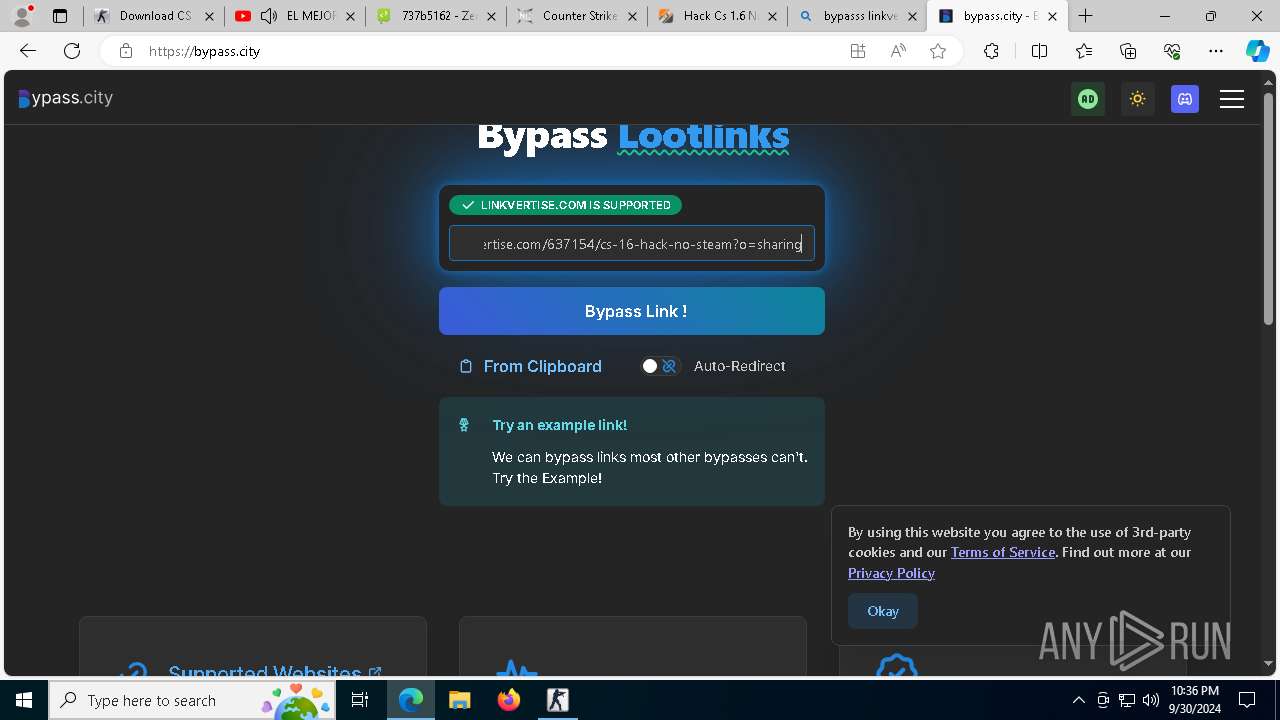This screenshot has height=720, width=1280.
Task: Open the Favorites list icon
Action: coord(1084,51)
